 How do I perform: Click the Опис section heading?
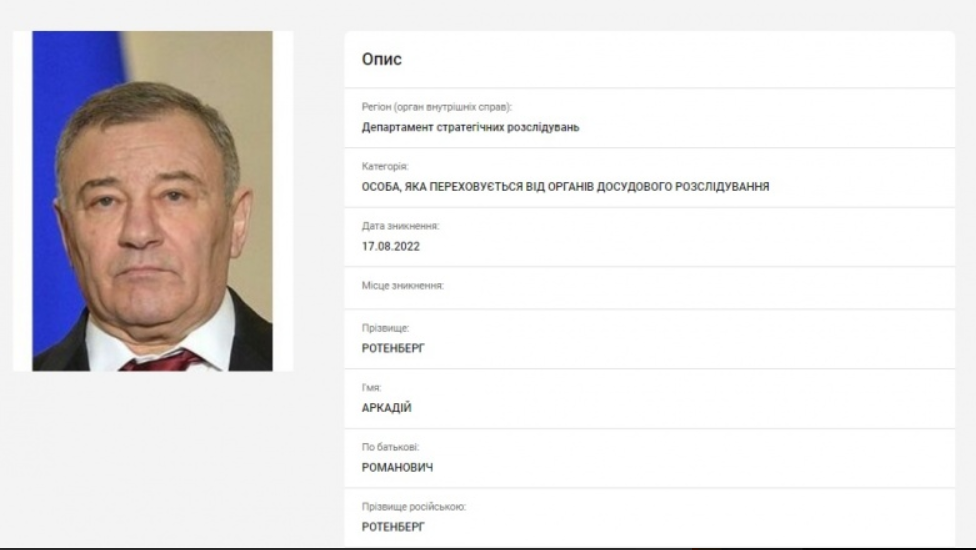[x=382, y=59]
